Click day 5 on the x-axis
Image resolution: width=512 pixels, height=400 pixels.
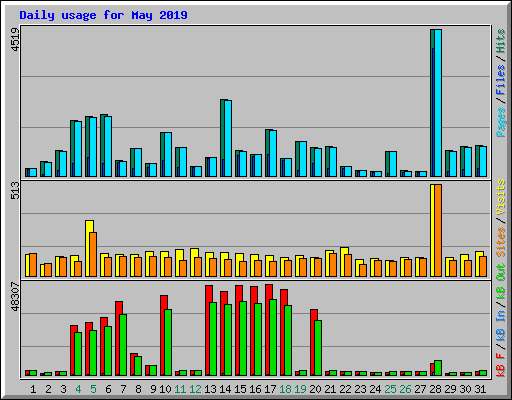click(93, 389)
